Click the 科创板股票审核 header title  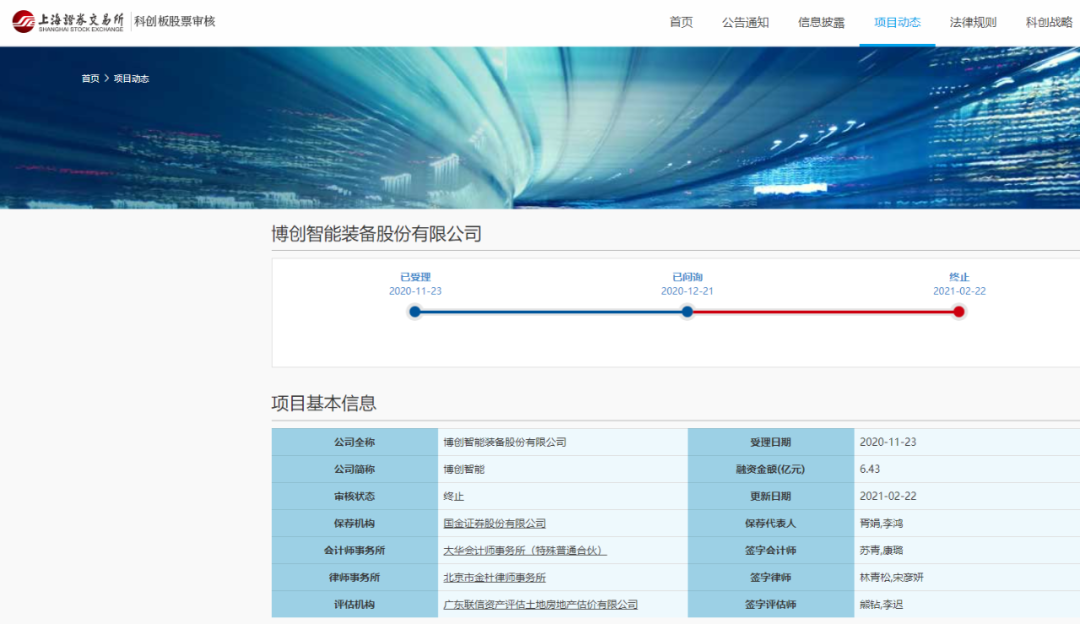coord(175,21)
